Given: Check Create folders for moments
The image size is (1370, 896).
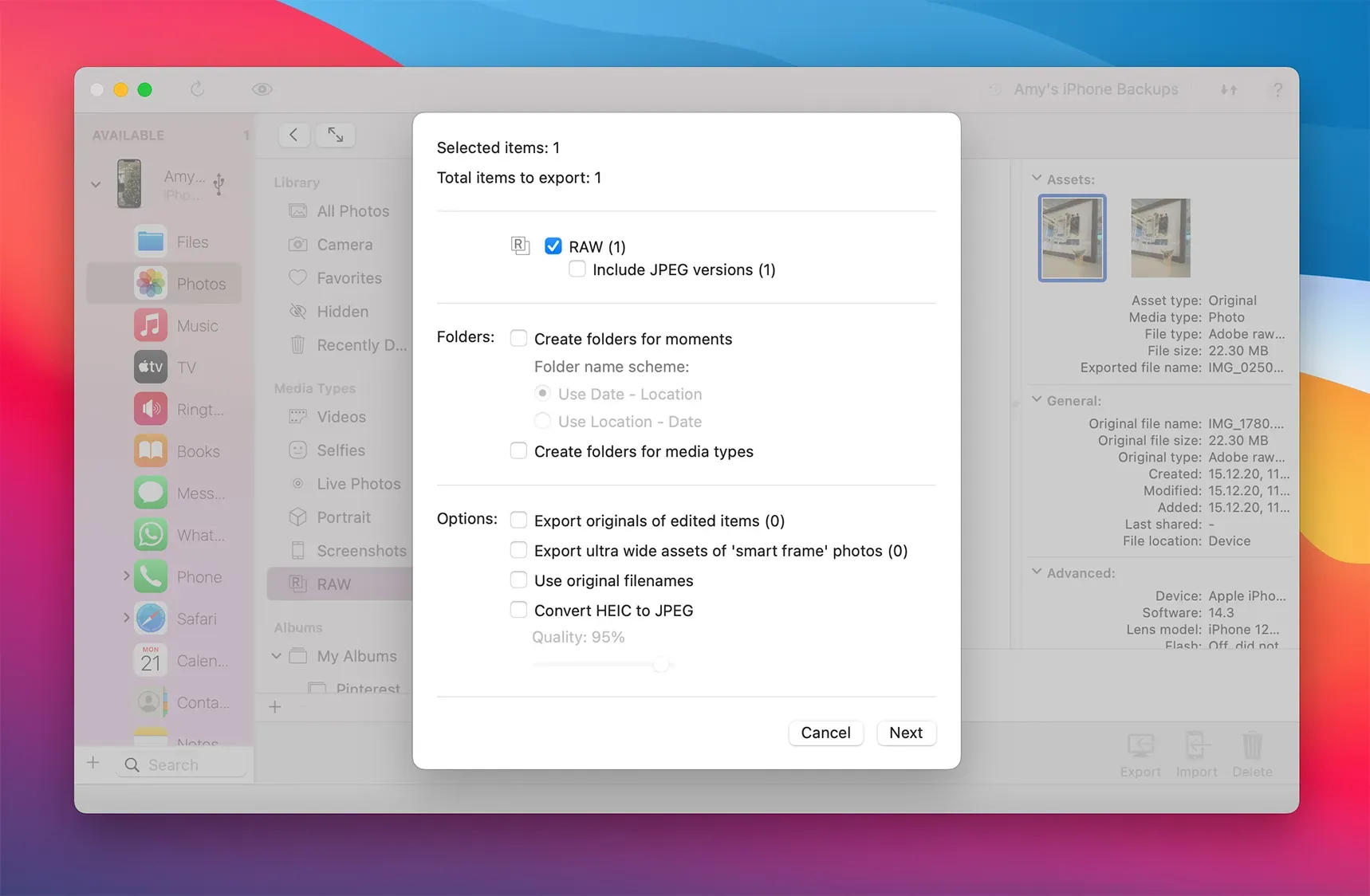Looking at the screenshot, I should [x=518, y=339].
